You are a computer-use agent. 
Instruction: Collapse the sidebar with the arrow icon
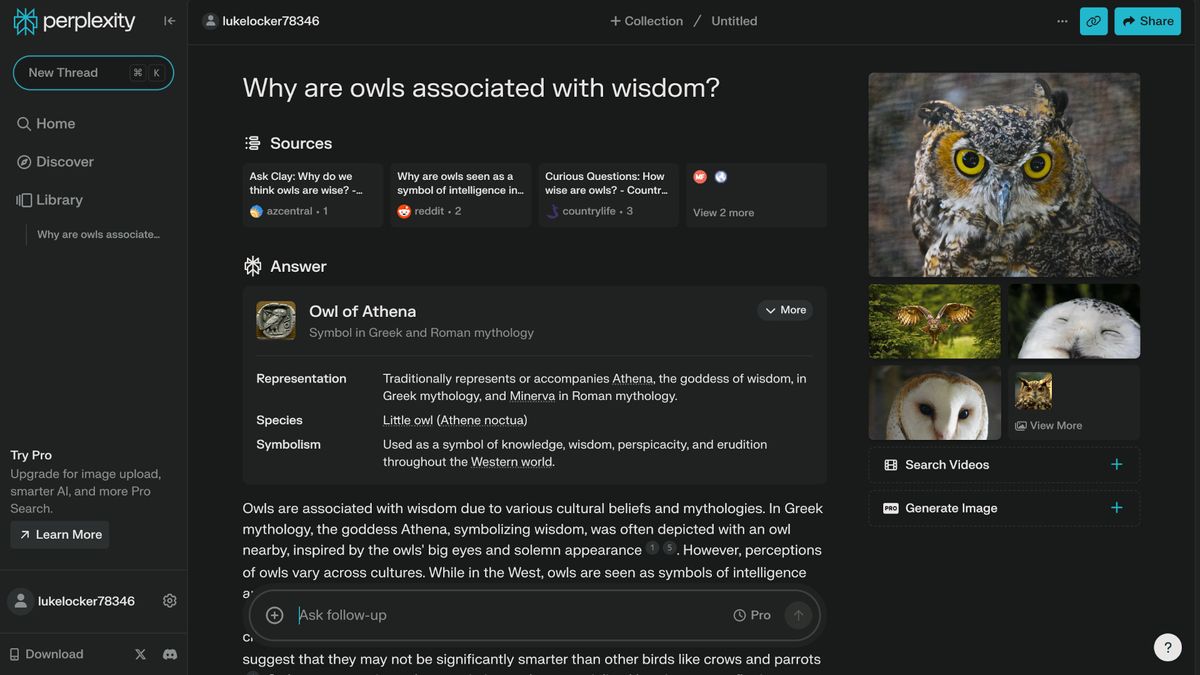tap(170, 21)
